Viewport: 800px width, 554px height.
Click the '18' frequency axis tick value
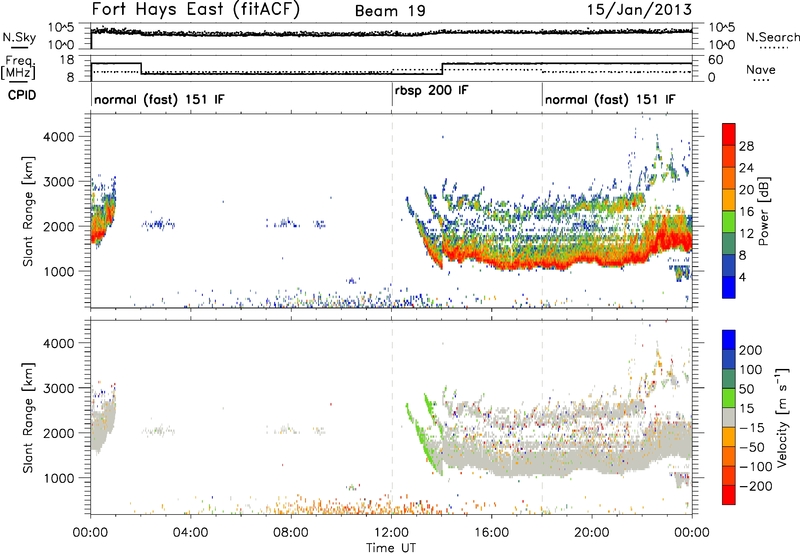coord(67,60)
